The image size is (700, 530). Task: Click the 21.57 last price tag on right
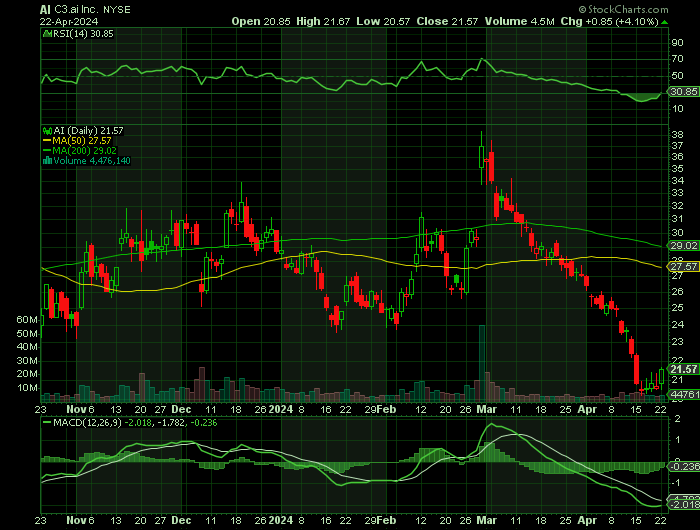click(x=684, y=369)
